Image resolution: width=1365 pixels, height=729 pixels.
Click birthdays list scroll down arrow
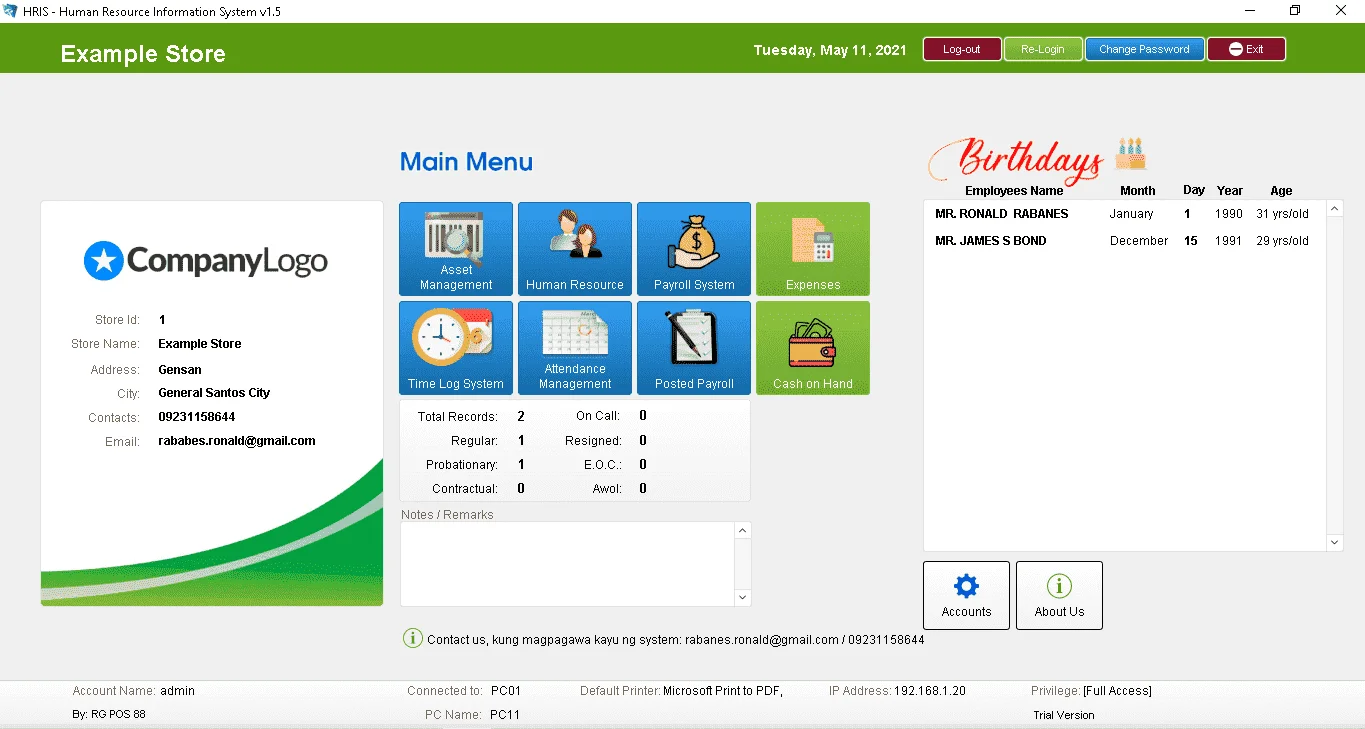pyautogui.click(x=1335, y=542)
